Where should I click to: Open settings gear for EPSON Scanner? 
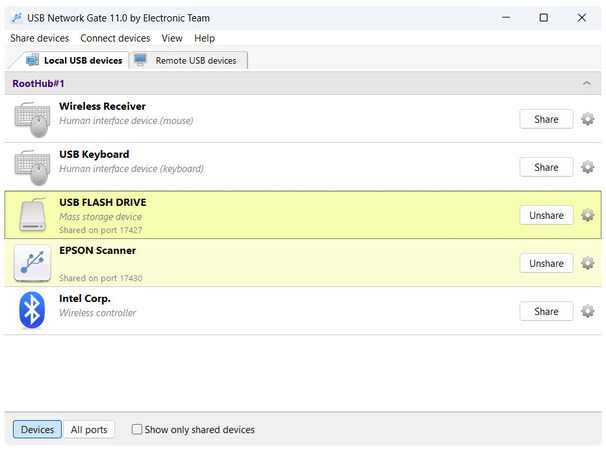[x=587, y=263]
